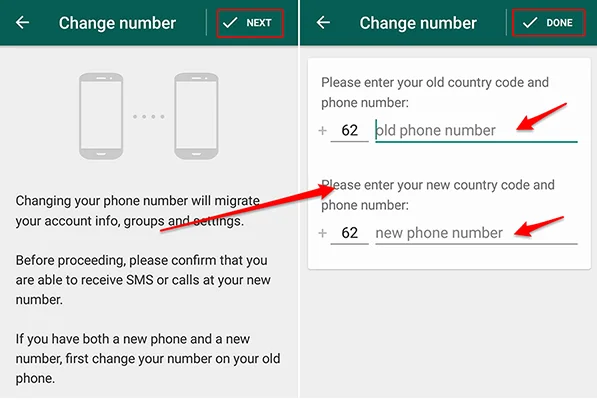Click the dots between the phone illustrations
Screen dimensions: 597x401
(149, 117)
